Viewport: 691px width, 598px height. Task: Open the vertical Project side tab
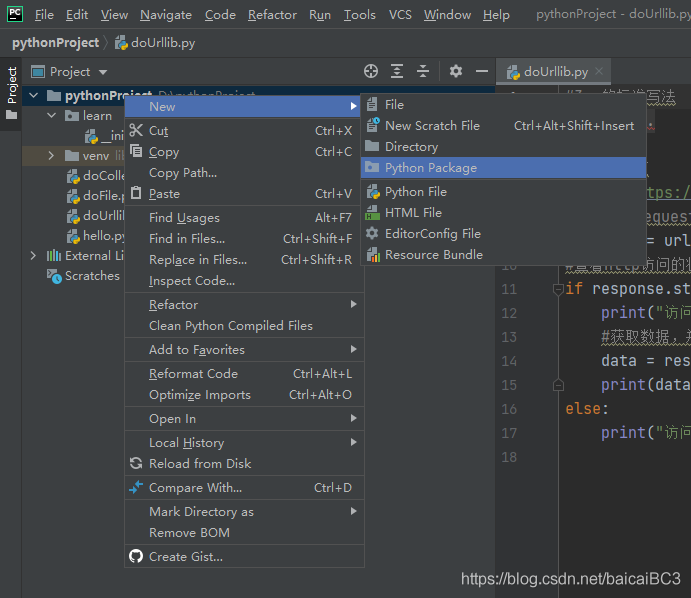click(x=12, y=86)
